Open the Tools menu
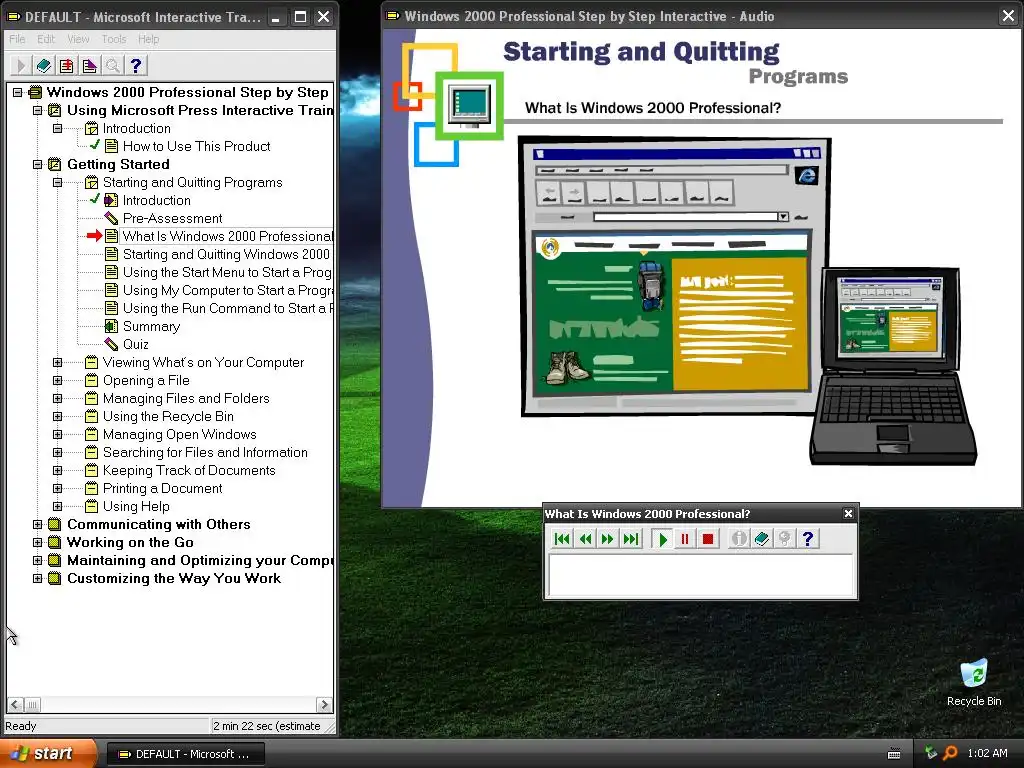Image resolution: width=1024 pixels, height=768 pixels. click(114, 39)
